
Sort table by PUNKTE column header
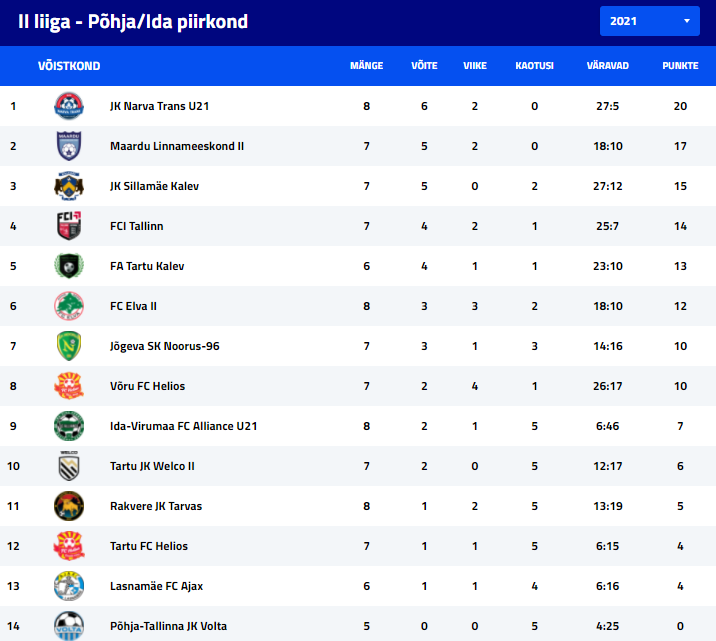(x=680, y=66)
